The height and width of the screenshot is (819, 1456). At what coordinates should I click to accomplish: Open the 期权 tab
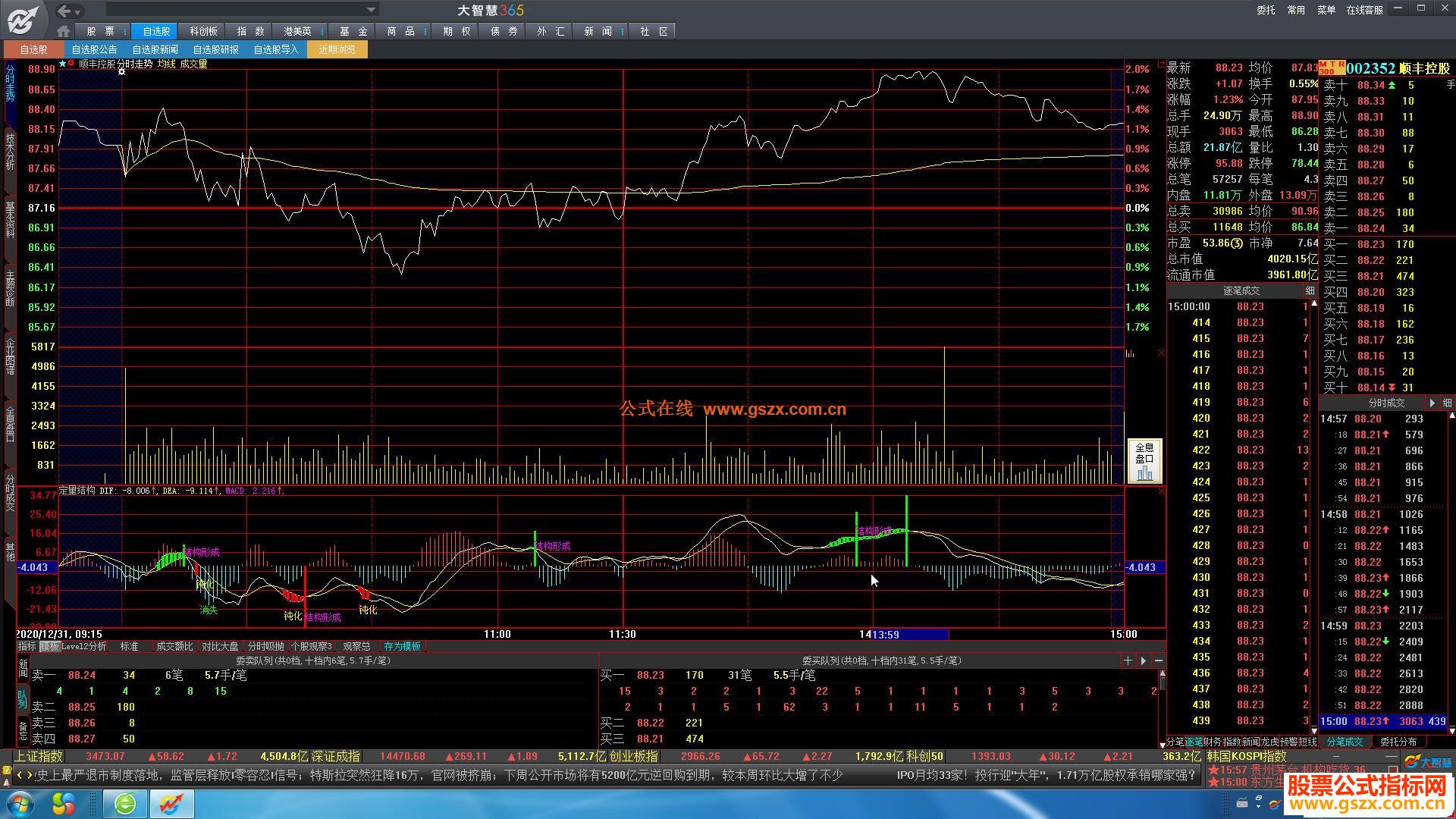click(457, 31)
